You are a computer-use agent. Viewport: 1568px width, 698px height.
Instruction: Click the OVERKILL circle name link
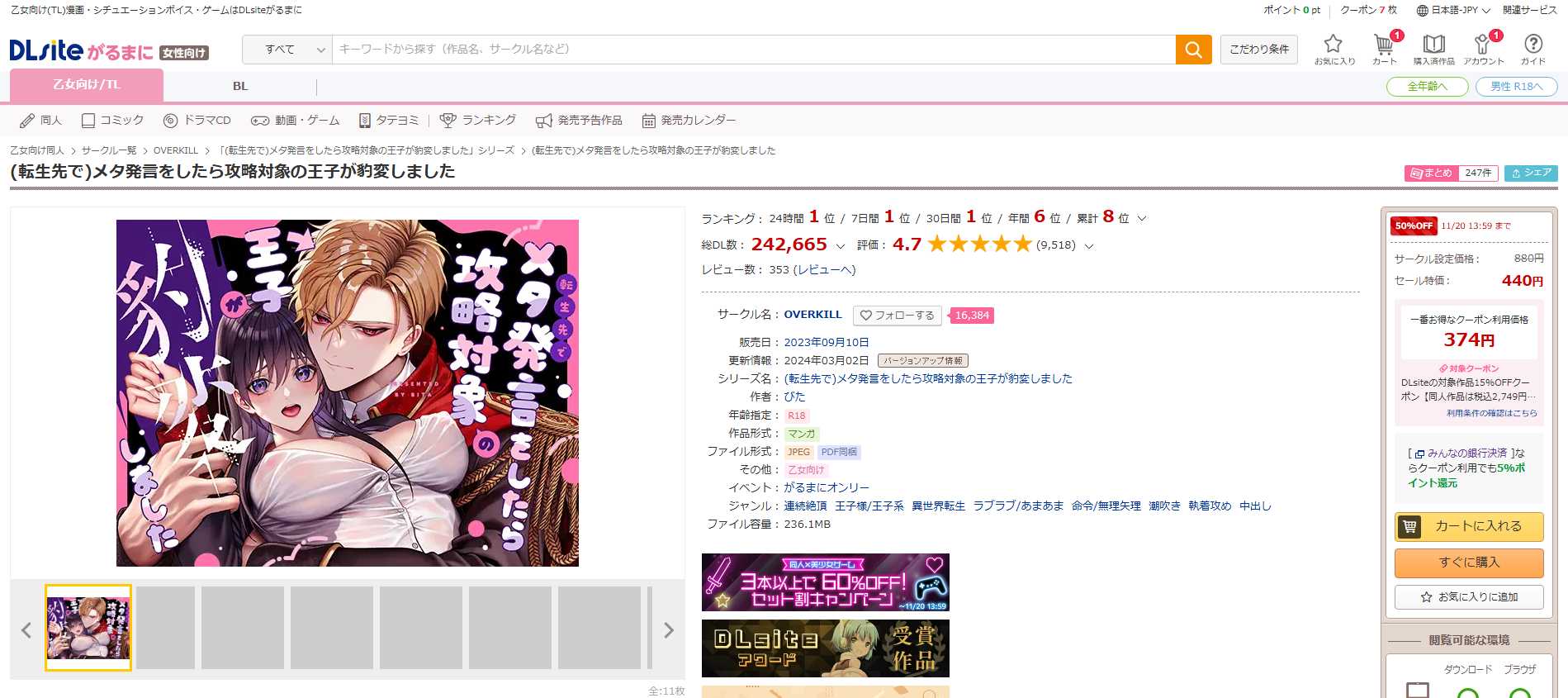click(x=813, y=315)
